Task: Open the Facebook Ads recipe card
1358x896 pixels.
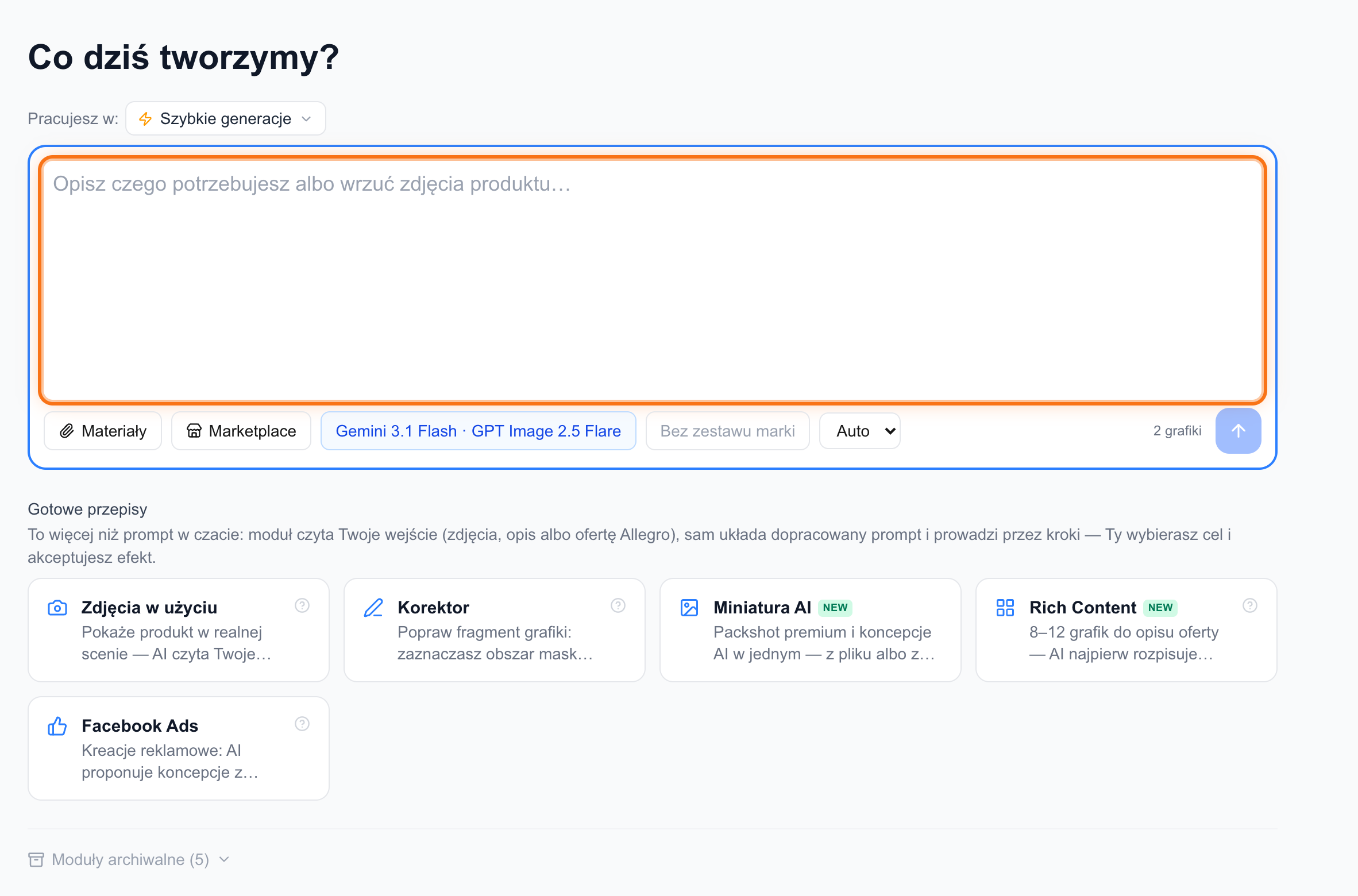Action: 179,748
